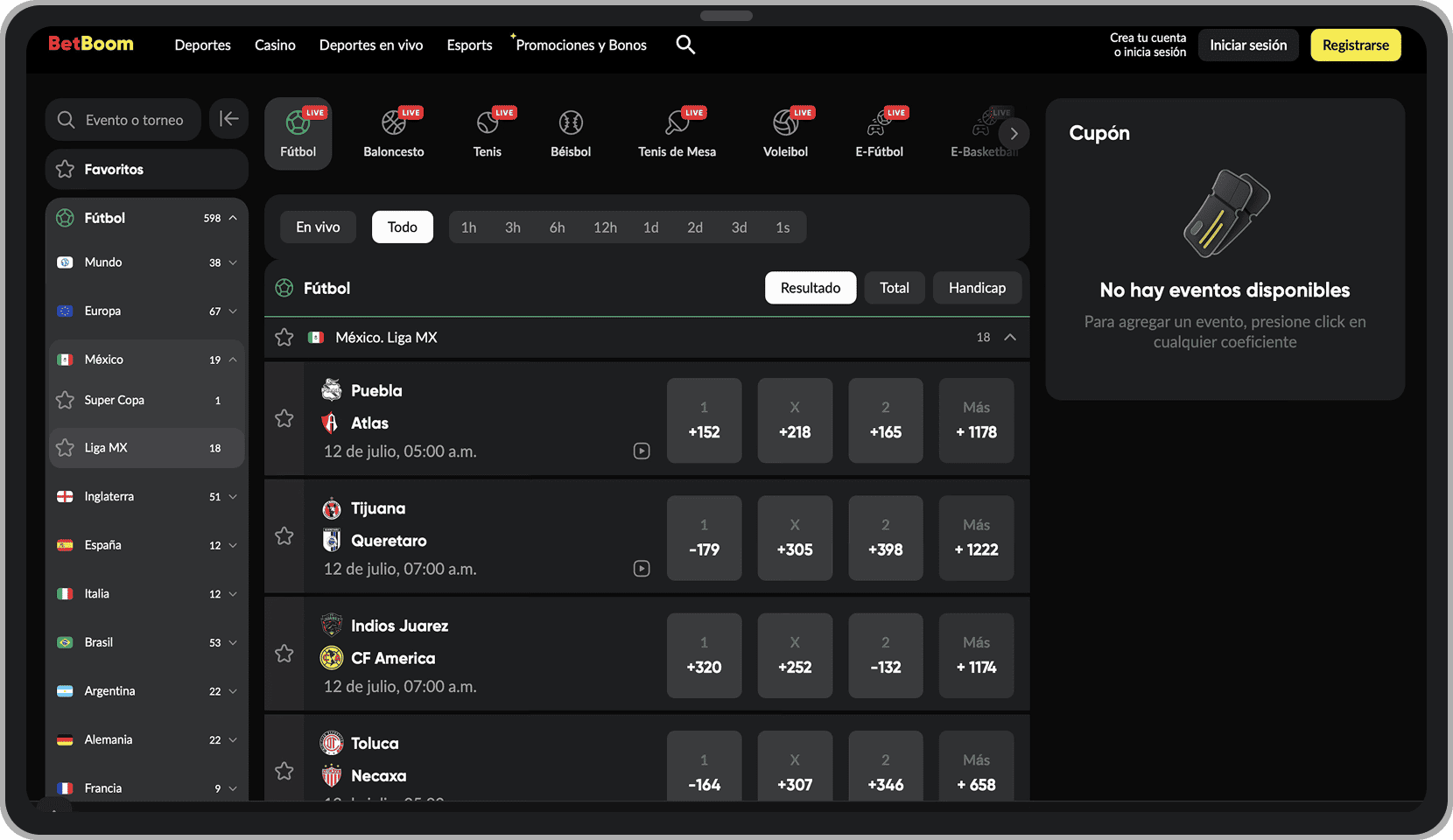Collapse México in the sidebar
Viewport: 1453px width, 840px height.
233,360
